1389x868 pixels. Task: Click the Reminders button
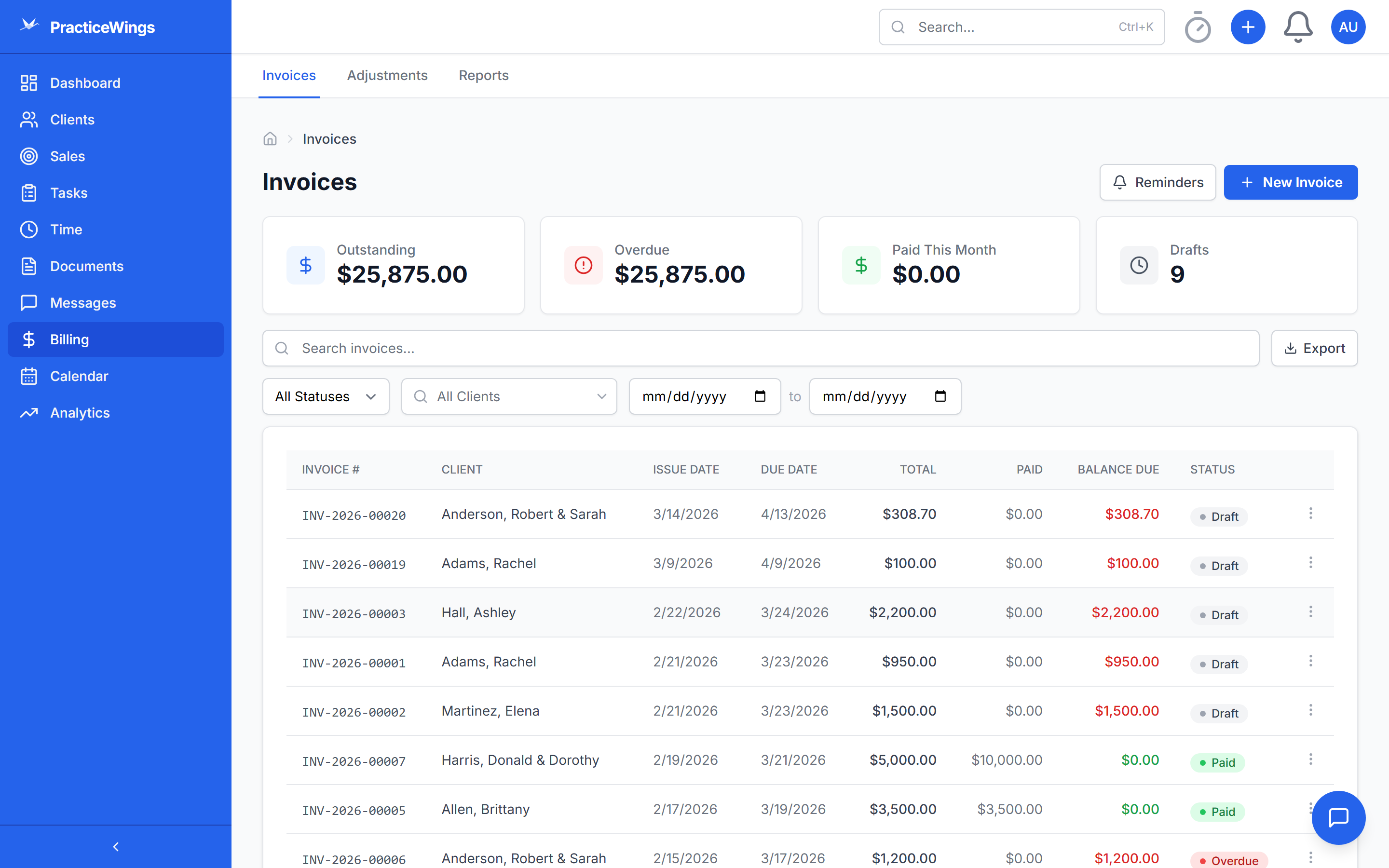1157,183
